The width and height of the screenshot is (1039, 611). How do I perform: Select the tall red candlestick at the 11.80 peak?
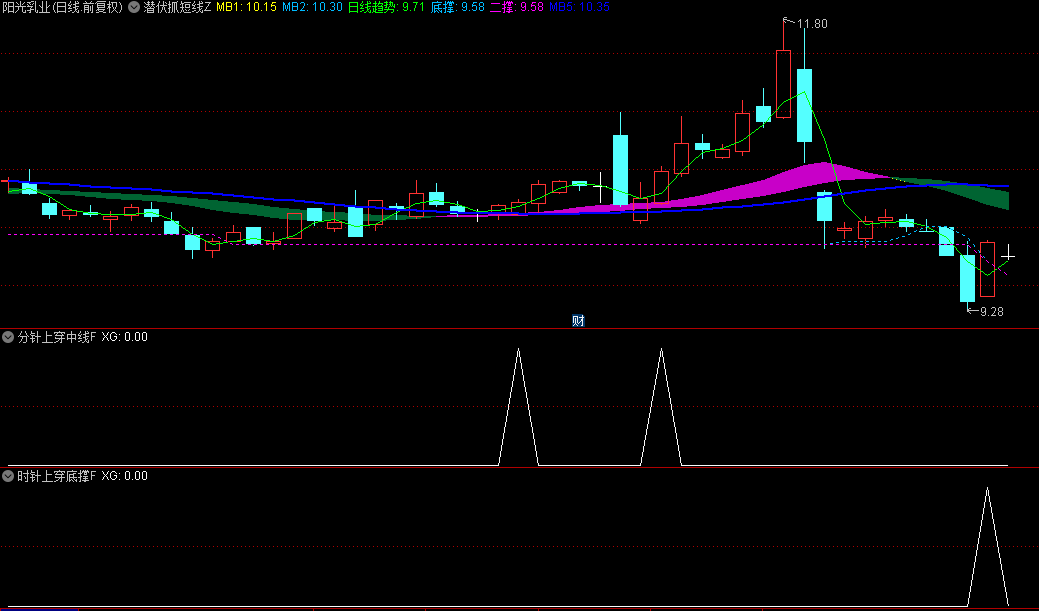(x=783, y=84)
